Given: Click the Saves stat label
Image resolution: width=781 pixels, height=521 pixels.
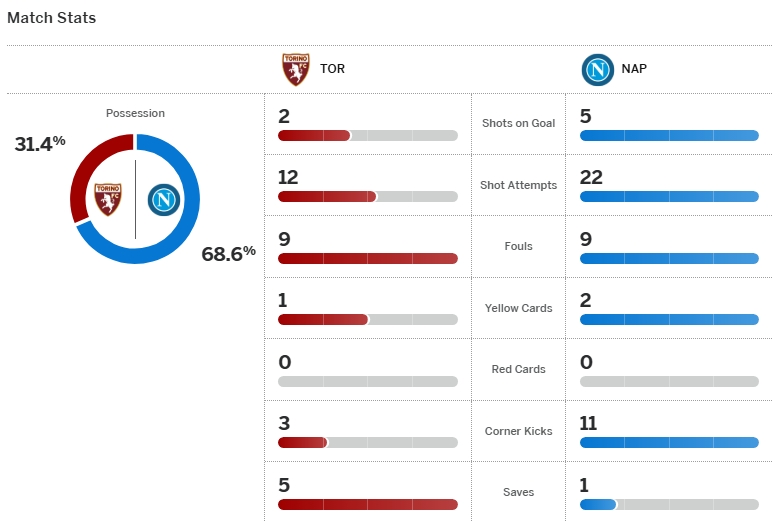Looking at the screenshot, I should click(x=518, y=492).
